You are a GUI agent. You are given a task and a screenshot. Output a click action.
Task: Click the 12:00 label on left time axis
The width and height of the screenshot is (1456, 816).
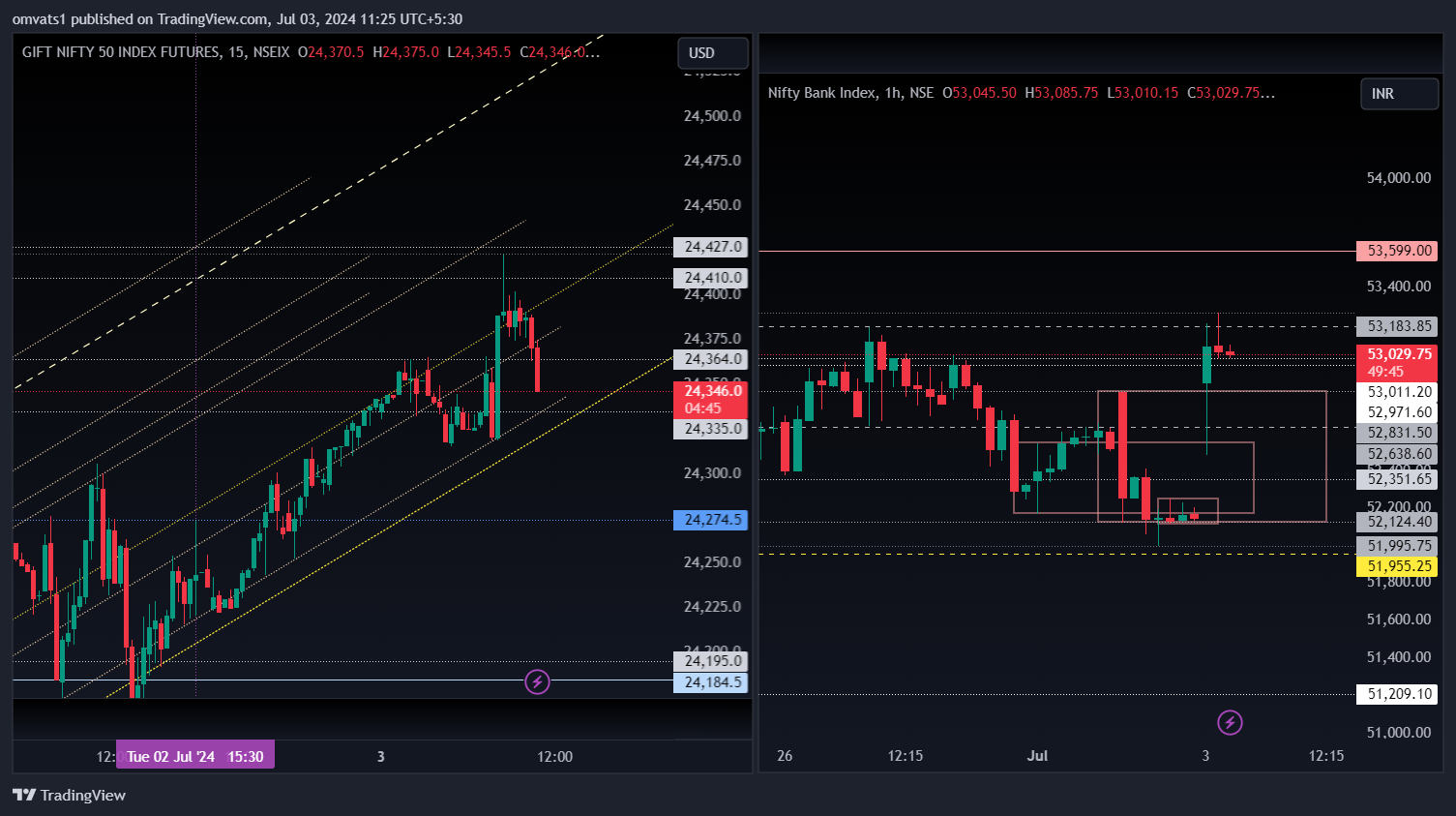click(555, 756)
